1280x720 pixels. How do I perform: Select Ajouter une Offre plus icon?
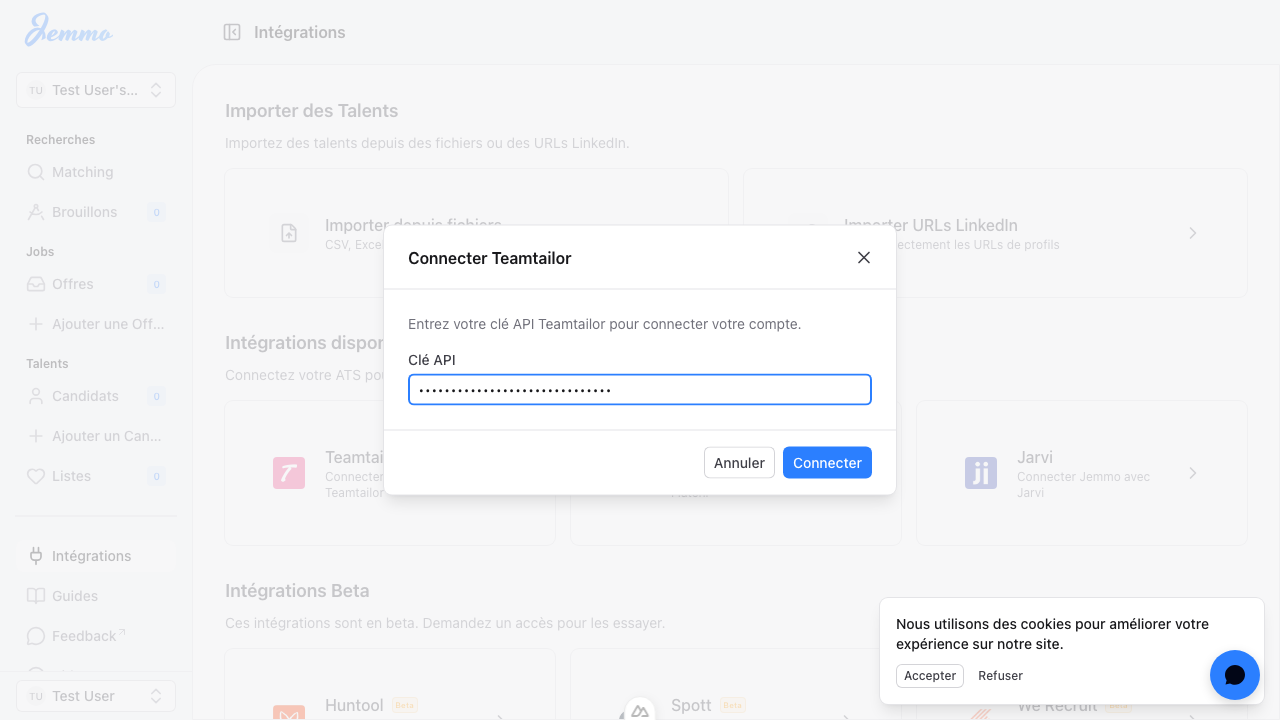pos(36,324)
